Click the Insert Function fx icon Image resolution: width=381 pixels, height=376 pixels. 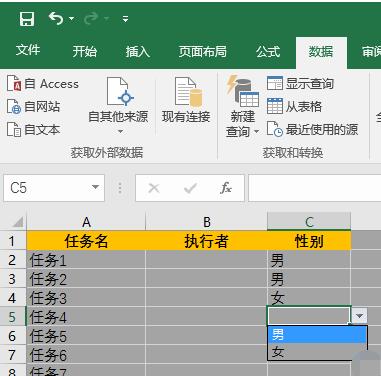[226, 188]
